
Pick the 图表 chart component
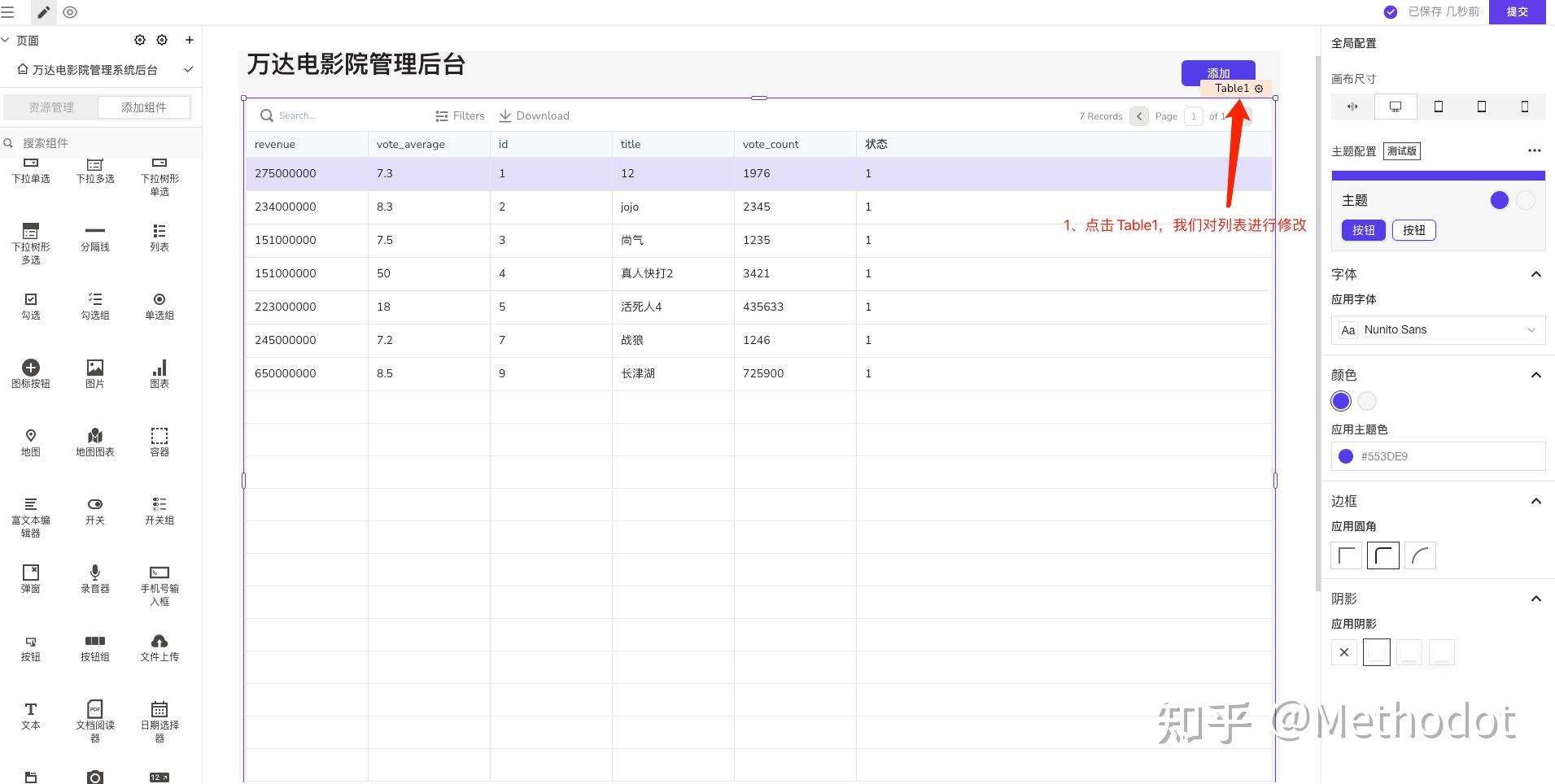(159, 375)
